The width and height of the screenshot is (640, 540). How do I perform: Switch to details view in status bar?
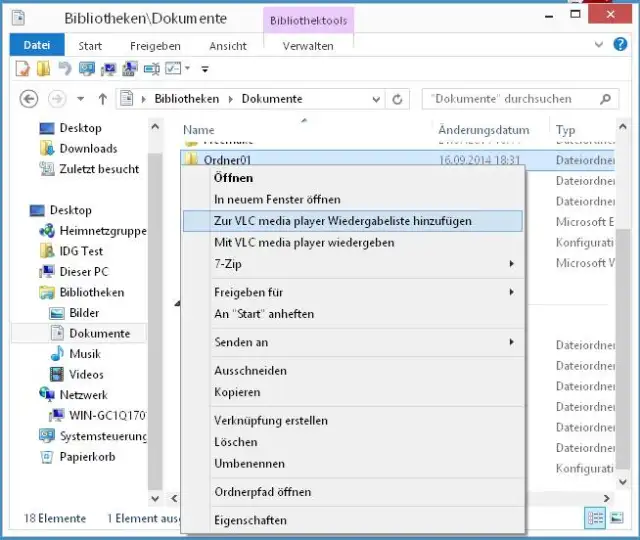pyautogui.click(x=597, y=518)
